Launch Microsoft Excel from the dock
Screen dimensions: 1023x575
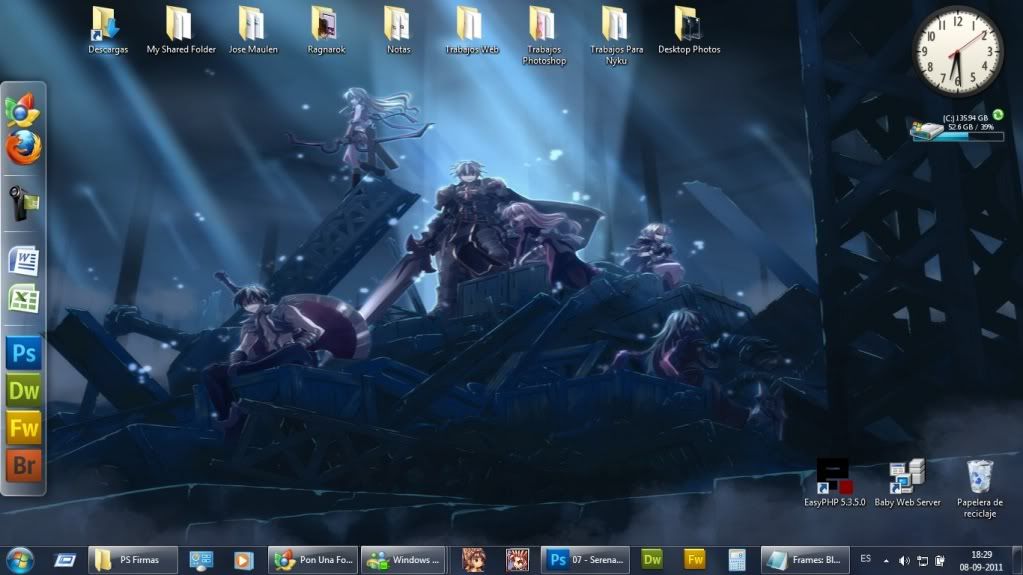point(23,299)
